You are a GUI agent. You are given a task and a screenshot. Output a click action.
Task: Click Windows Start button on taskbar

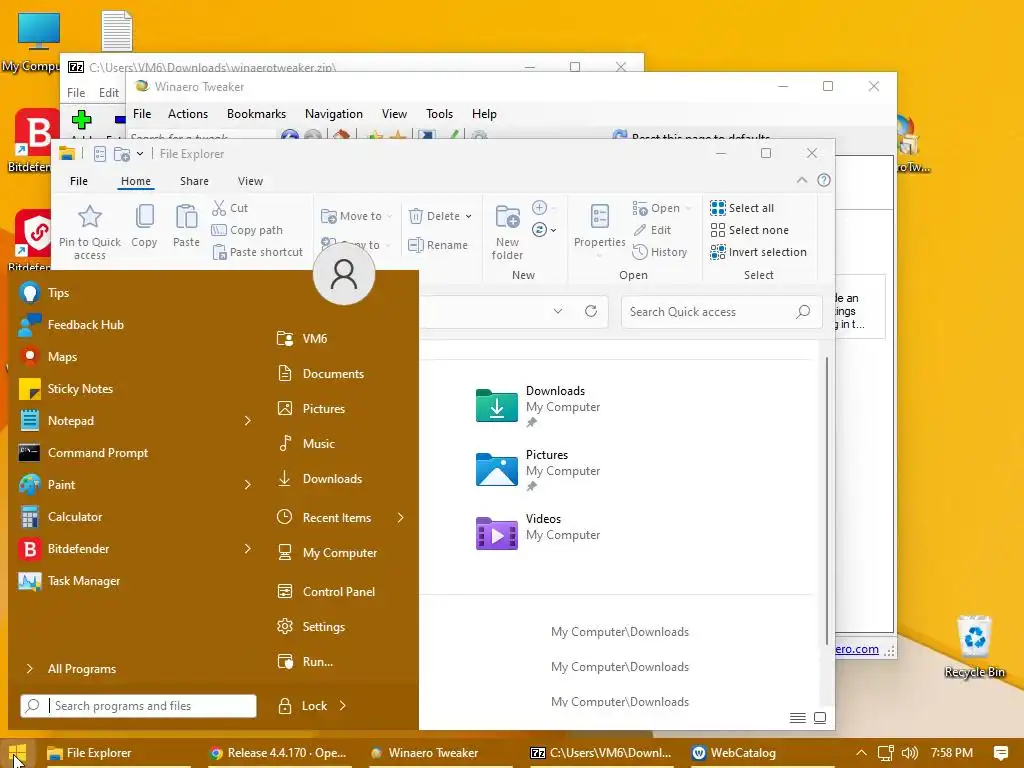[18, 753]
